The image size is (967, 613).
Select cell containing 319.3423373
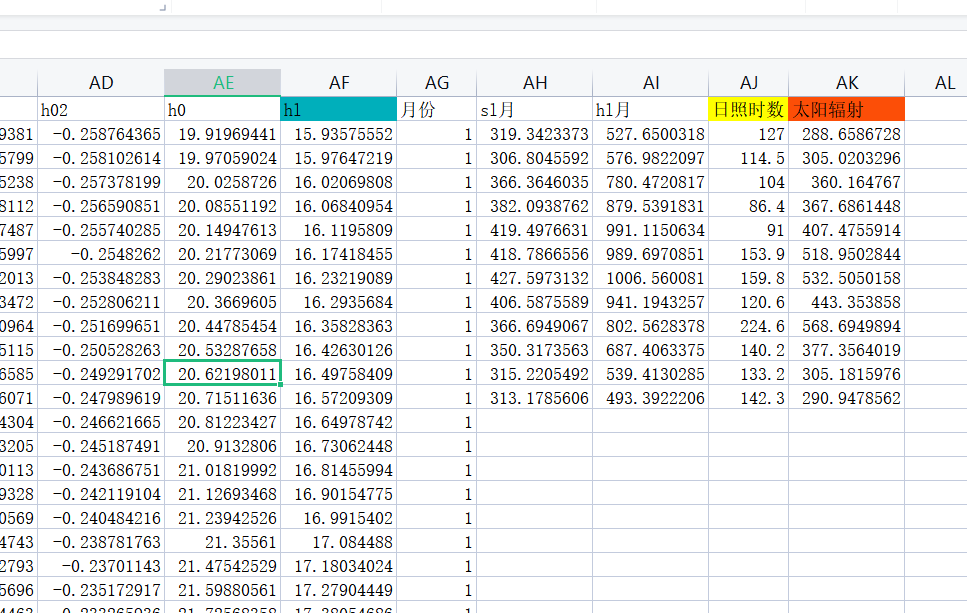click(x=535, y=134)
